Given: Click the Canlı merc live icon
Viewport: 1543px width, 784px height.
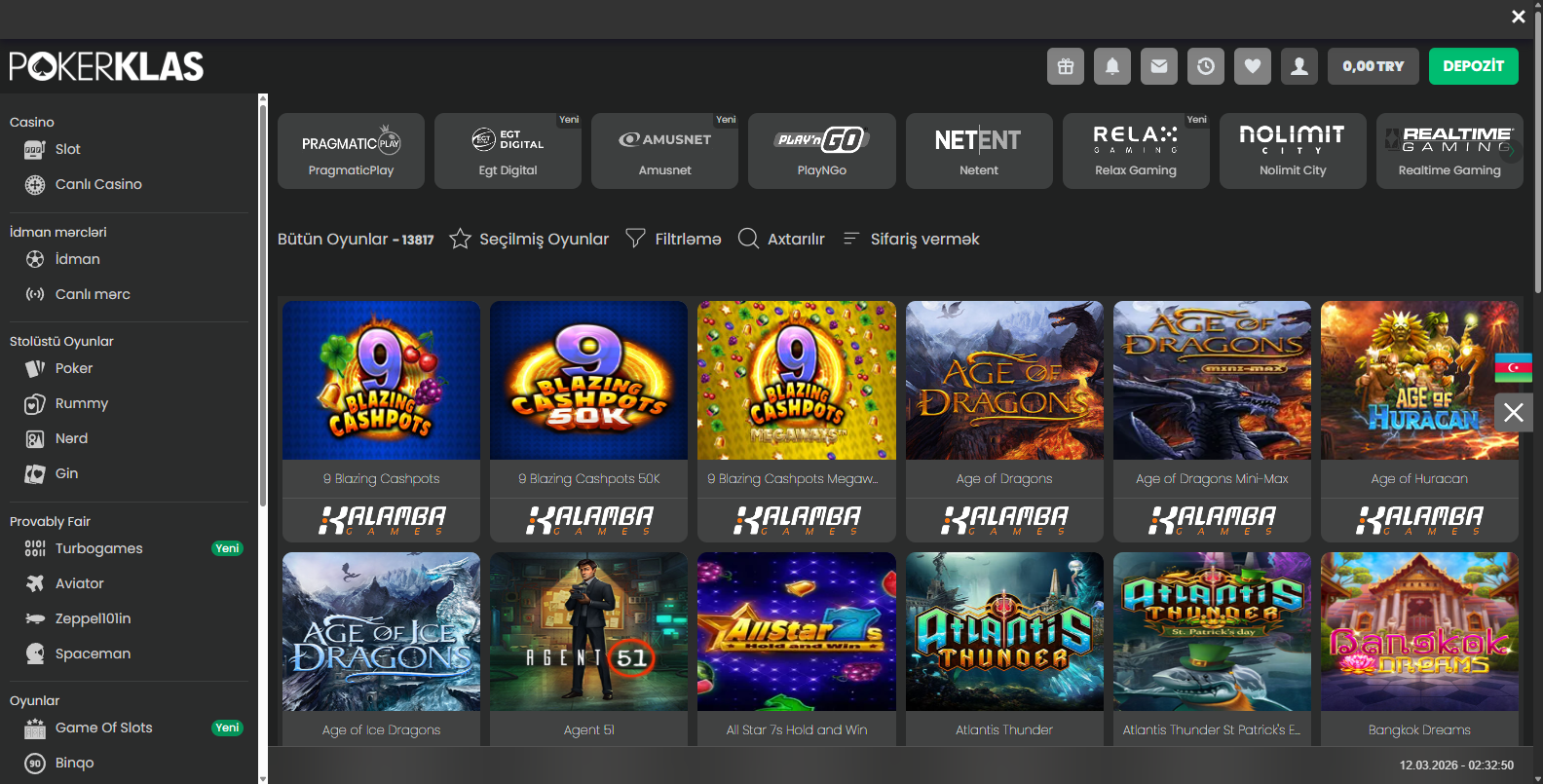Looking at the screenshot, I should (35, 294).
